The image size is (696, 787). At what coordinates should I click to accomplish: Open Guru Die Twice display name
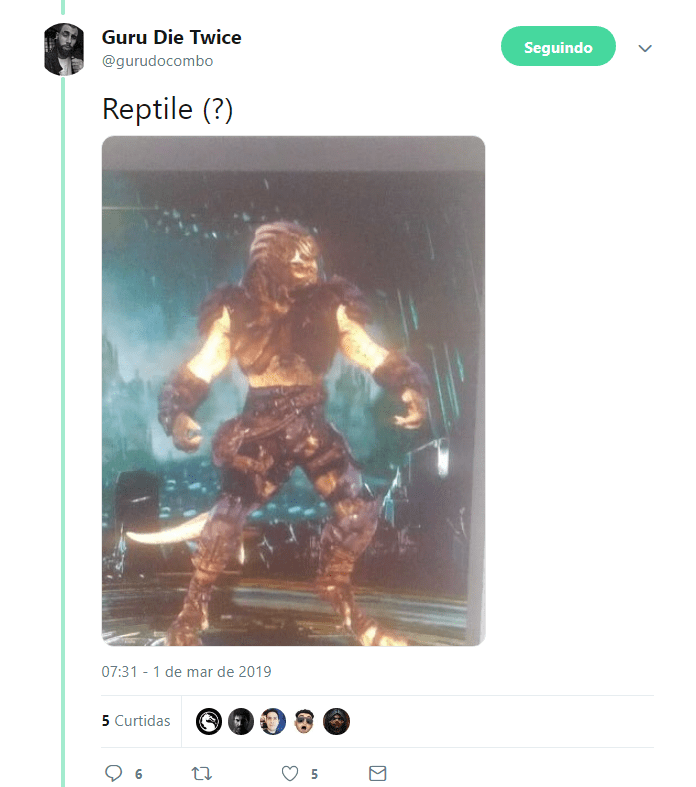point(172,37)
